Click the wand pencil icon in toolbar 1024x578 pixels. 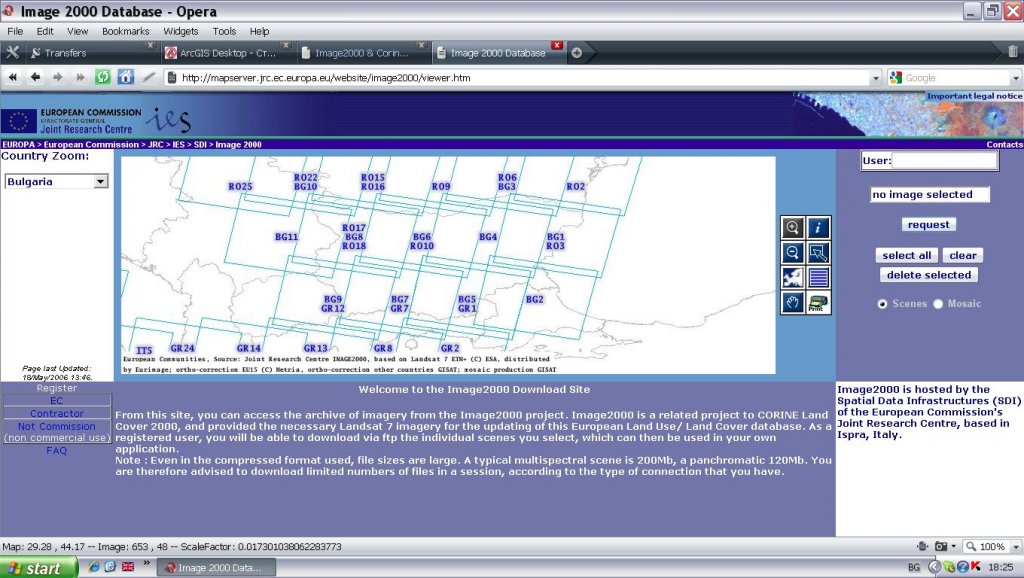[149, 77]
